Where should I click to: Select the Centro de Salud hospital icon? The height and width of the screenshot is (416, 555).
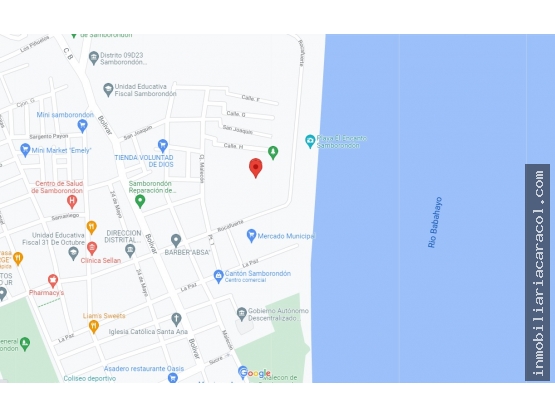click(72, 202)
